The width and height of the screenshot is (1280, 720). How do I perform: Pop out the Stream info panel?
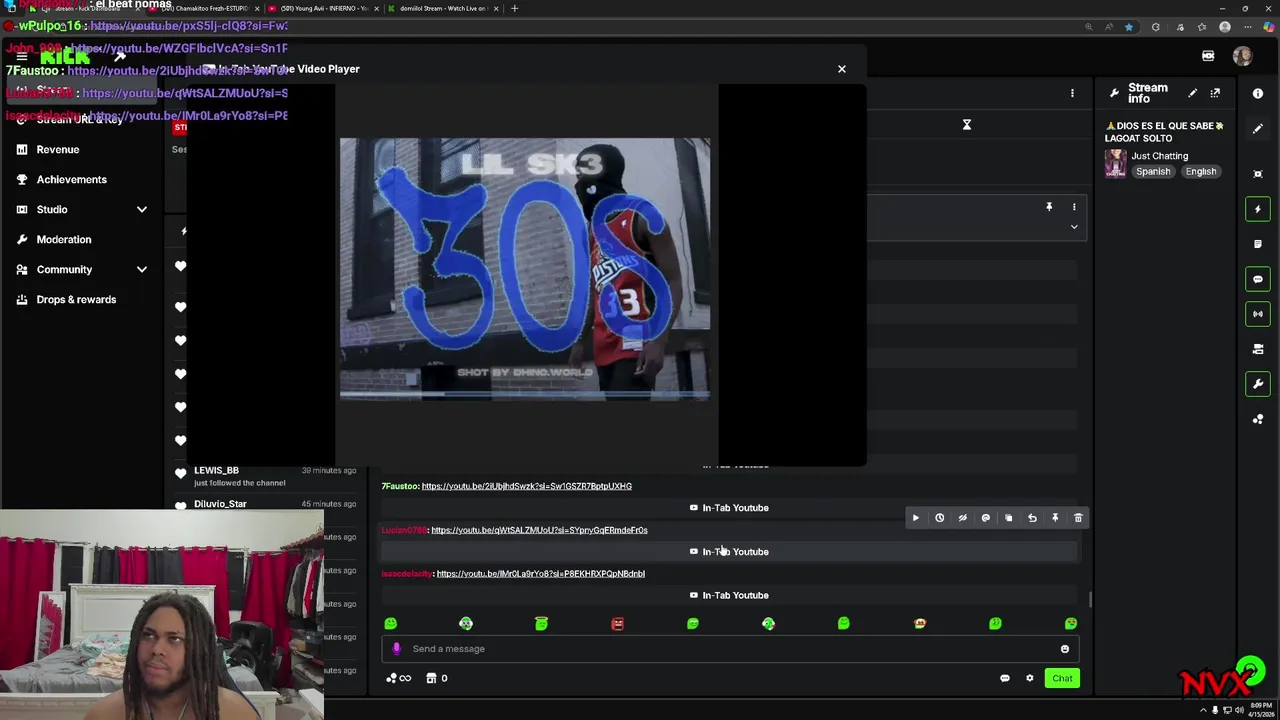[1215, 93]
